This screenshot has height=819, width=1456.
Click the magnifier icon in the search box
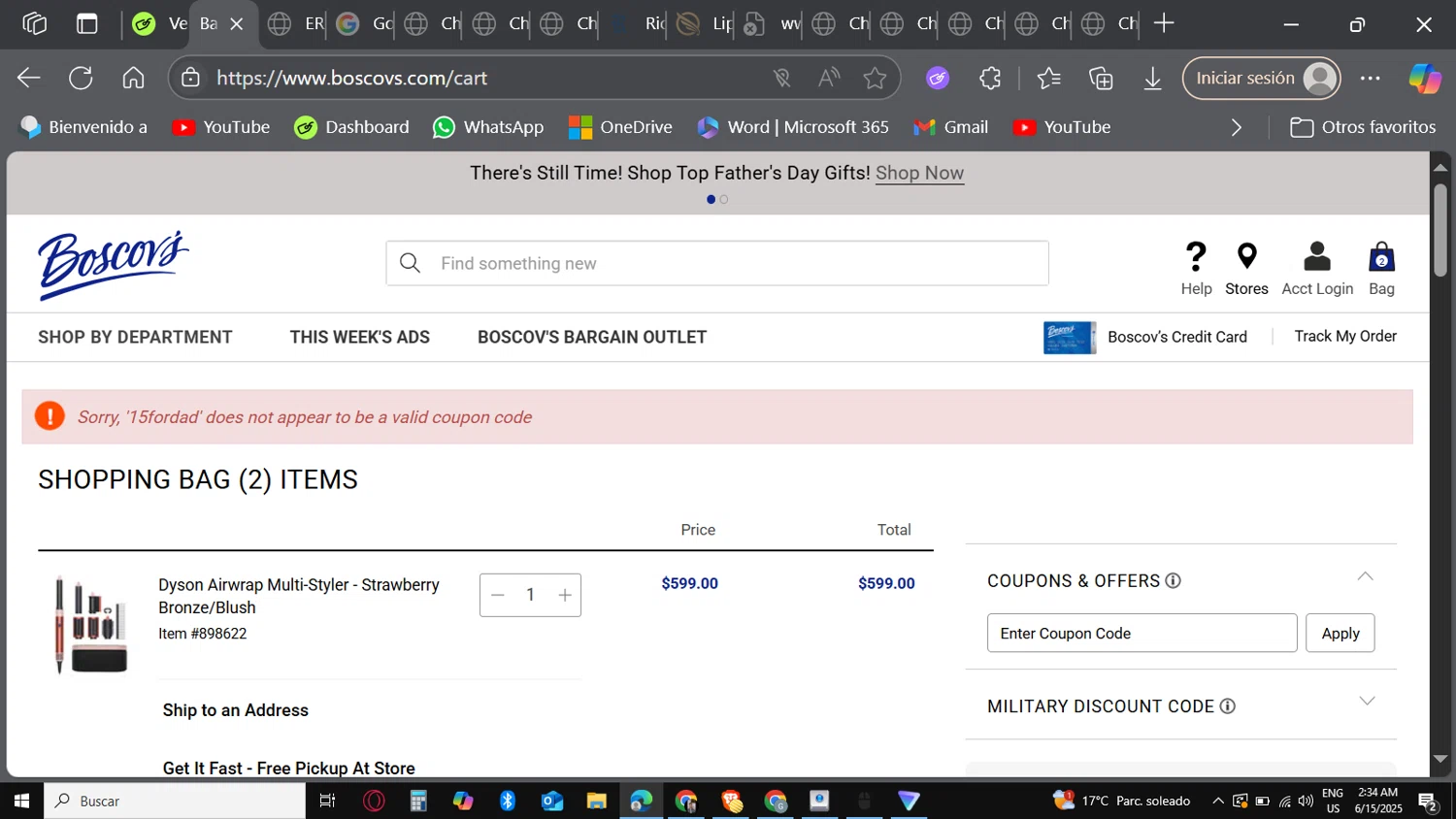click(410, 263)
